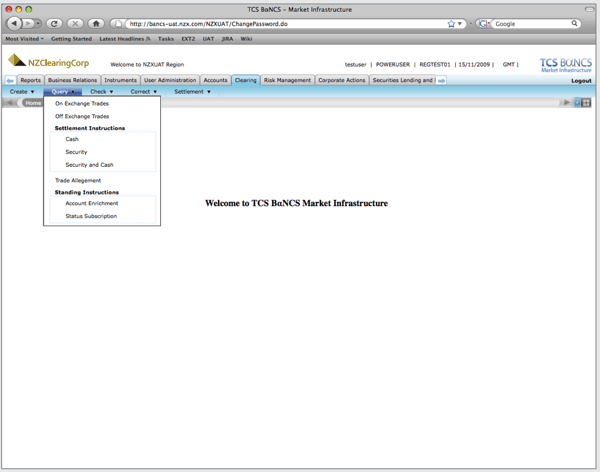
Task: Select Cash under Settlement Instructions
Action: tap(72, 139)
